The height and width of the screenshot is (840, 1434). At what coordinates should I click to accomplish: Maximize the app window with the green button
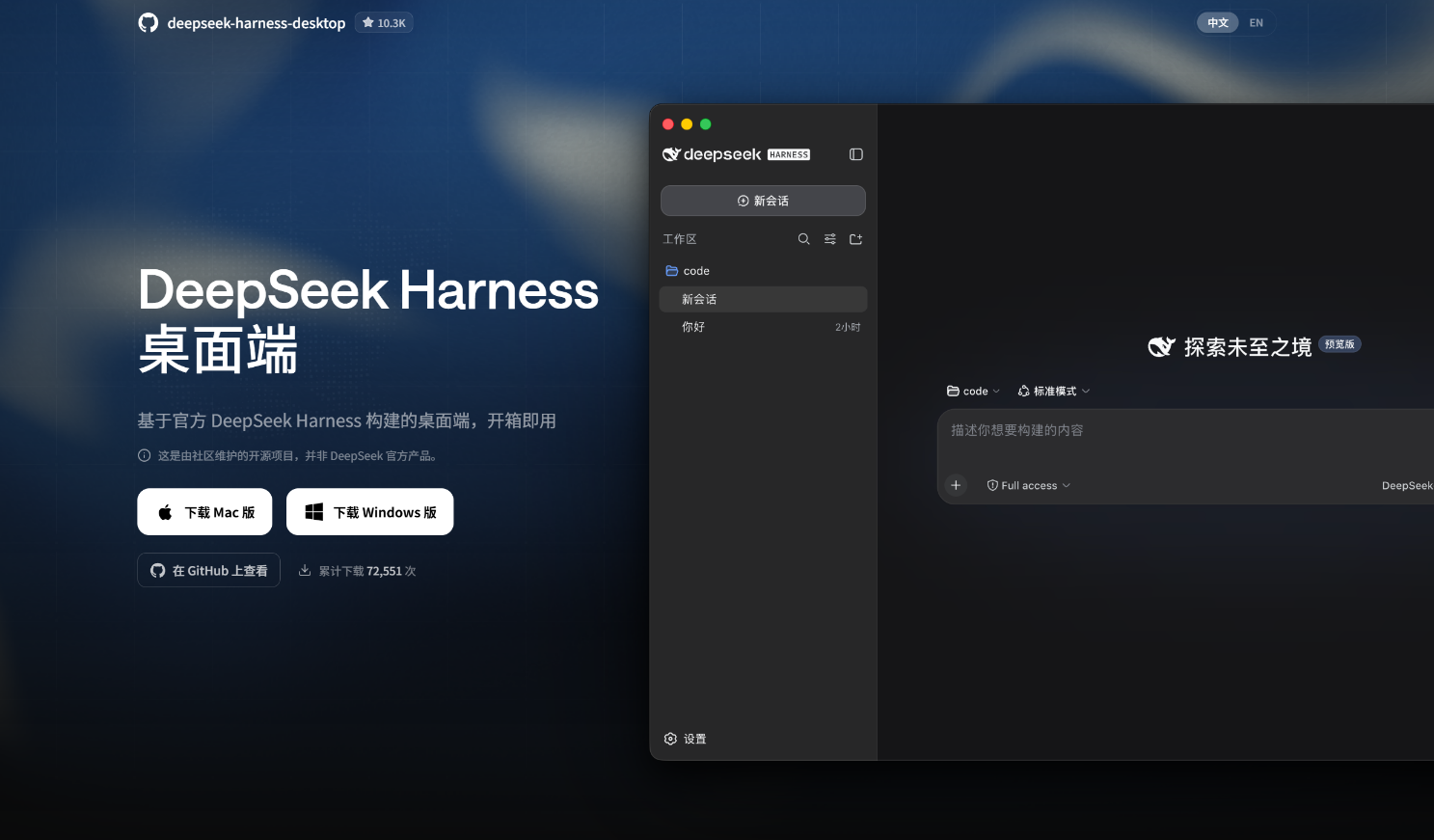tap(706, 124)
